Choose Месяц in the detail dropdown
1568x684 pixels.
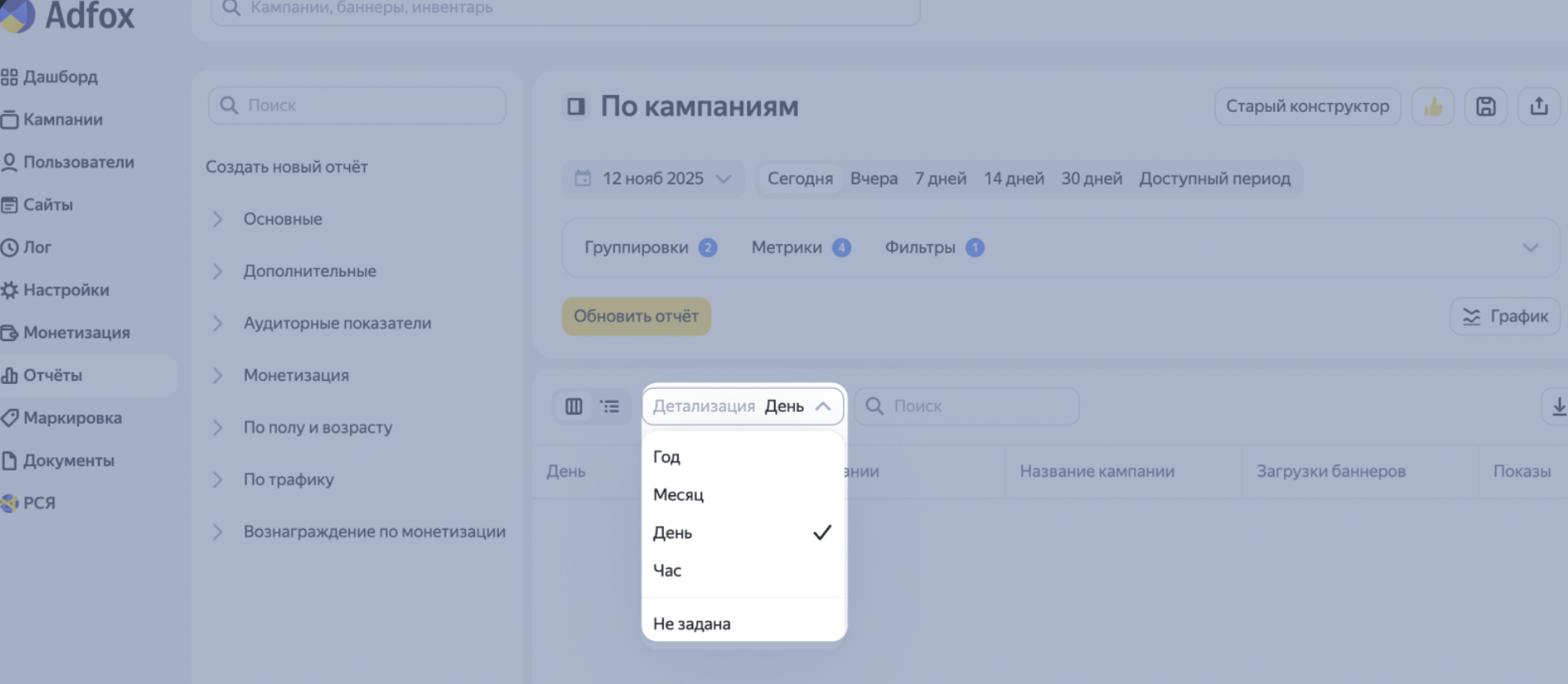[x=679, y=494]
